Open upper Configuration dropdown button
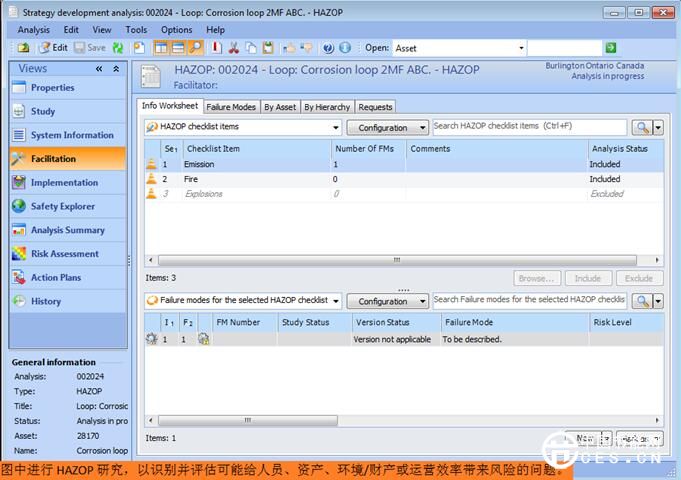Viewport: 681px width, 480px height. (388, 128)
